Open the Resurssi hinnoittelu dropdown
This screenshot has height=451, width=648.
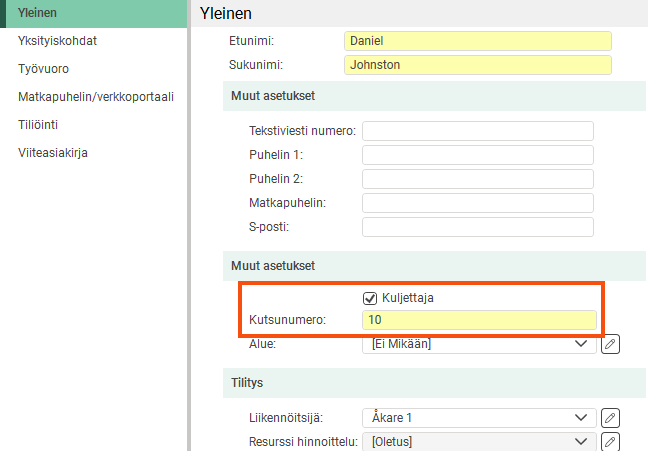click(478, 441)
